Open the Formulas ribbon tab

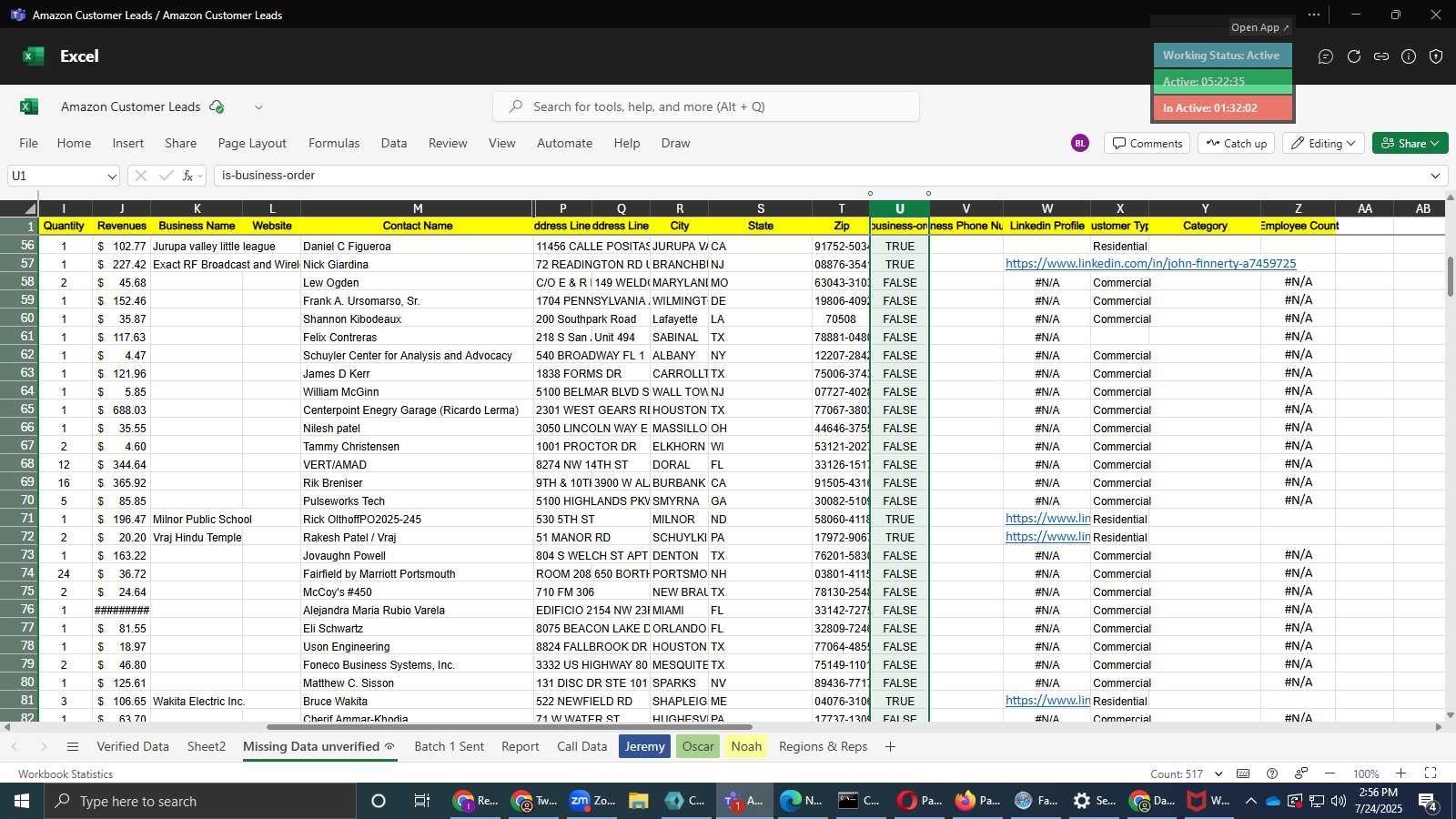(334, 143)
